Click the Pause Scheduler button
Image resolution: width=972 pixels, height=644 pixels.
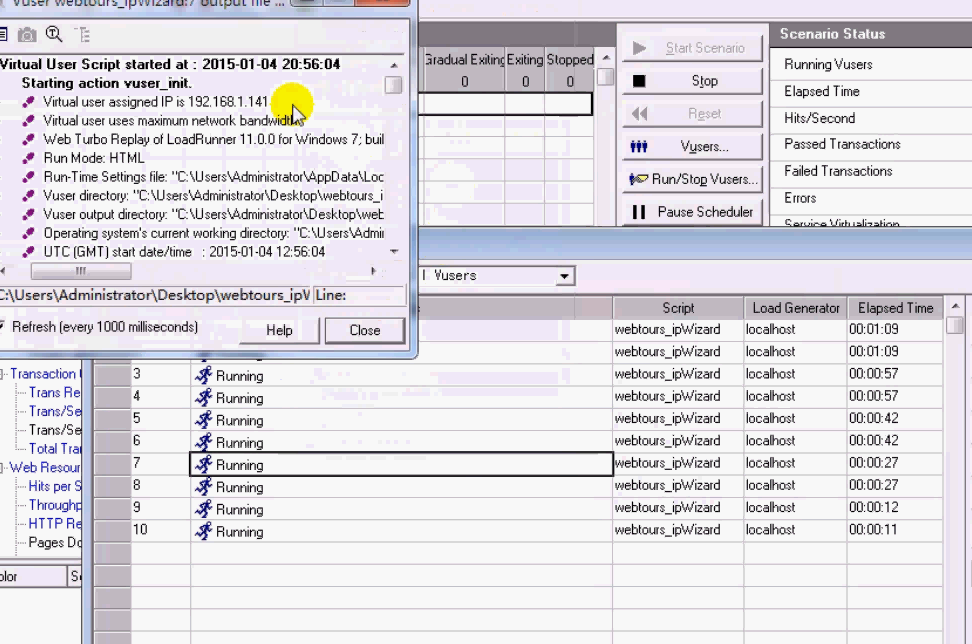[x=692, y=212]
